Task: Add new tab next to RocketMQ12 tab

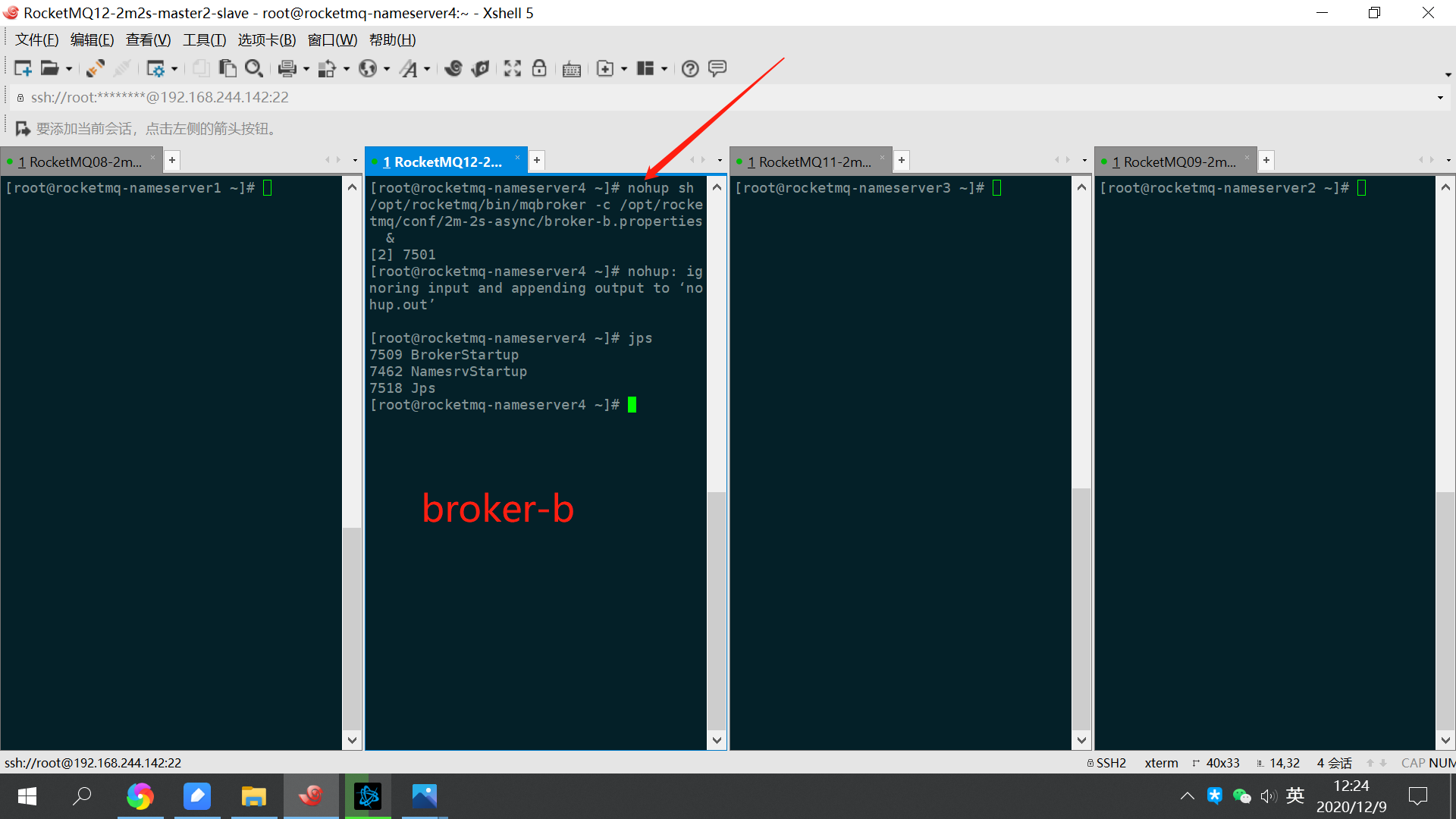Action: pyautogui.click(x=537, y=160)
